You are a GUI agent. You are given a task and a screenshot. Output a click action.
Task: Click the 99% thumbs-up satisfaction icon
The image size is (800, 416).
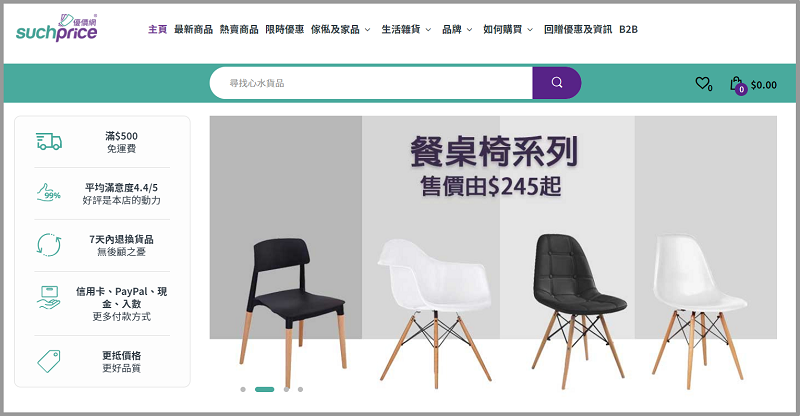[x=48, y=193]
